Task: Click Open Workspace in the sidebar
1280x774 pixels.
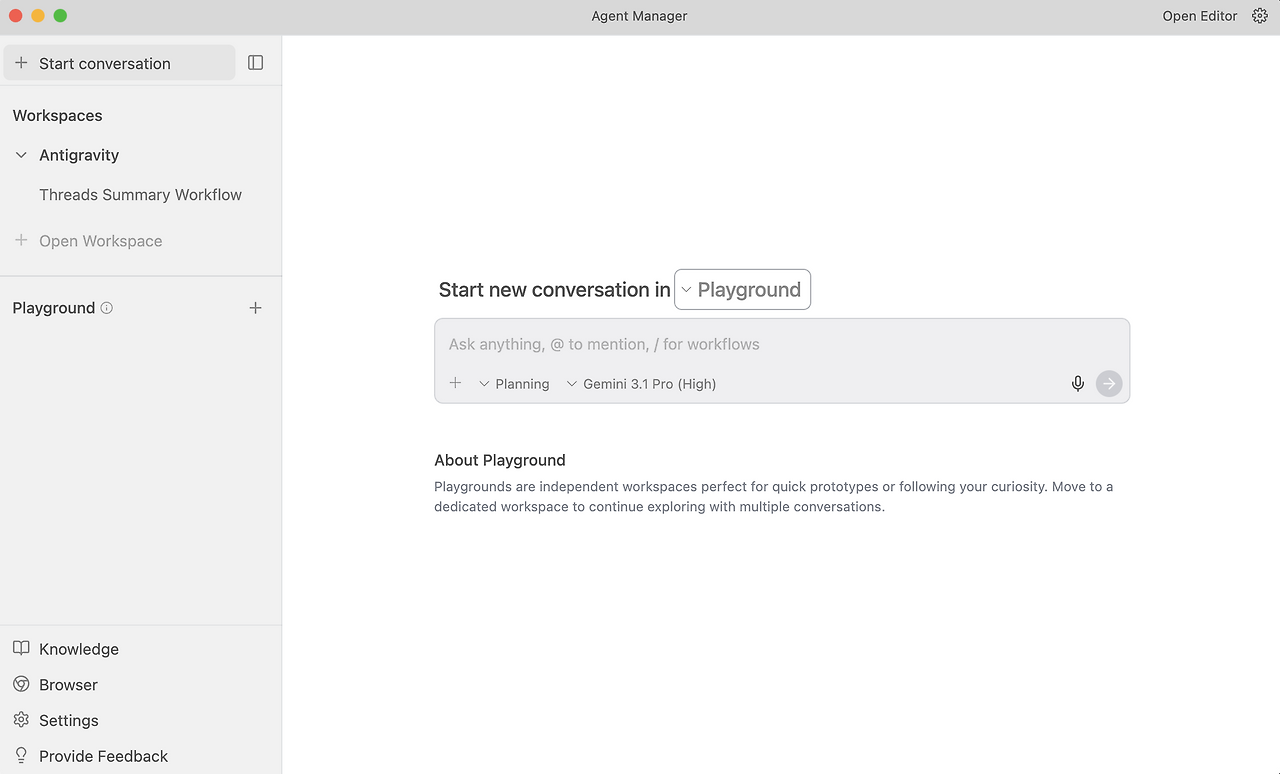Action: click(x=100, y=241)
